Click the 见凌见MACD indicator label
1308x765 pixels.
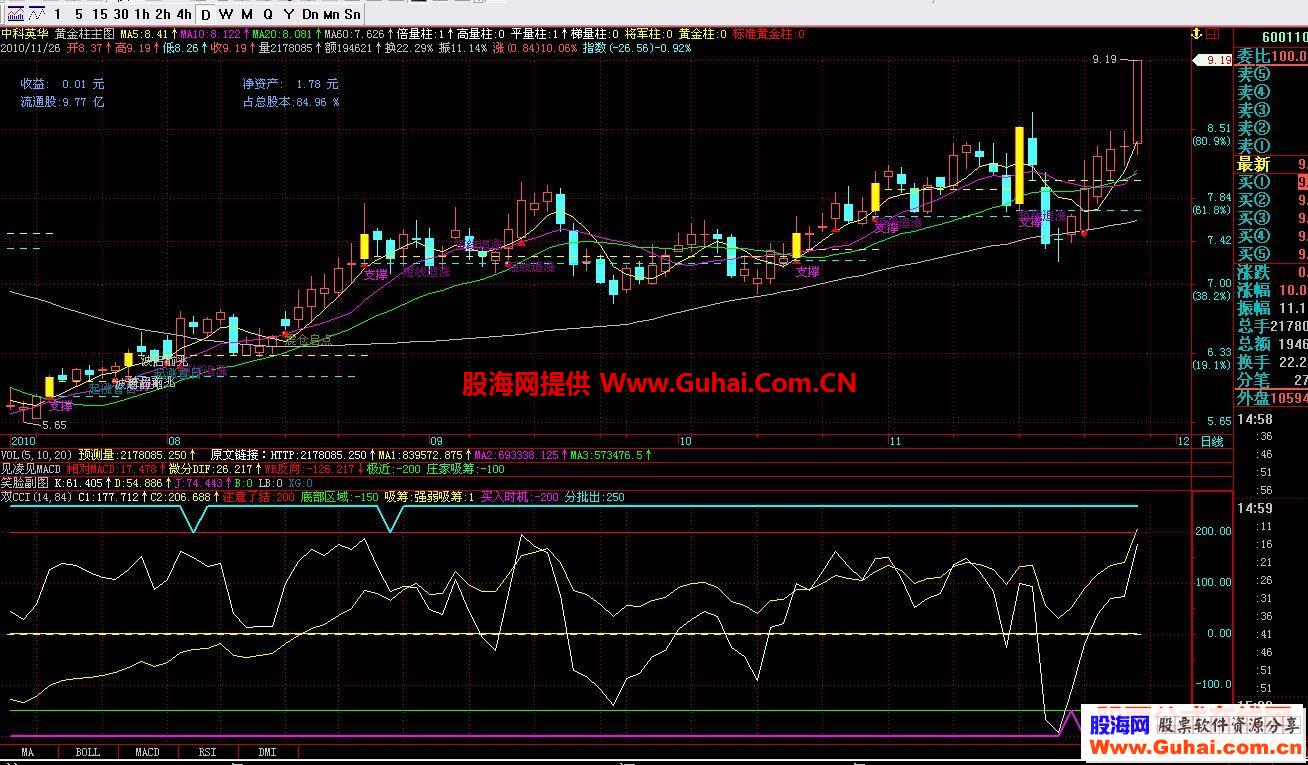(32, 468)
